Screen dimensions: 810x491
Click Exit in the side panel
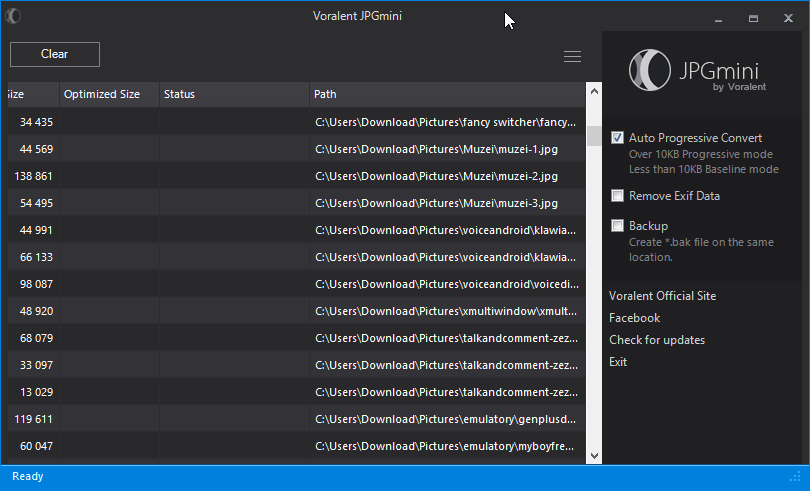618,362
